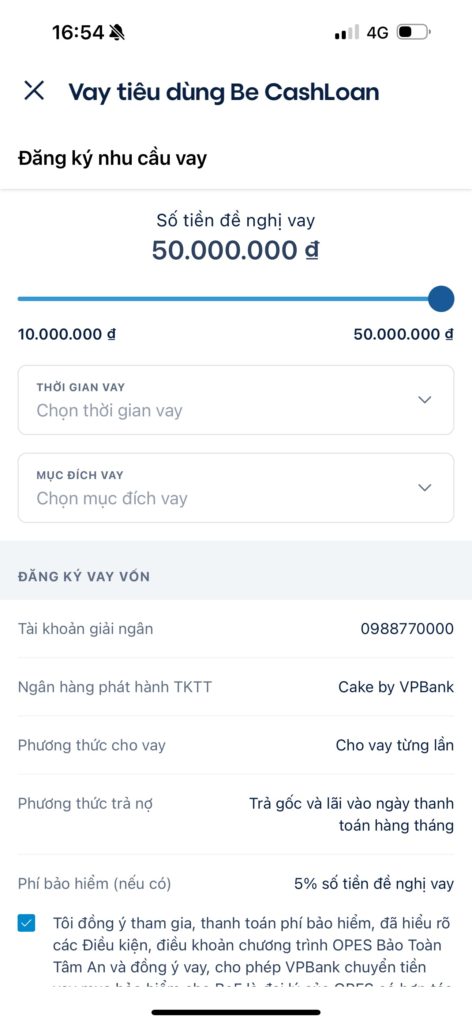Tap the 4G network indicator
472x1024 pixels.
[x=377, y=33]
